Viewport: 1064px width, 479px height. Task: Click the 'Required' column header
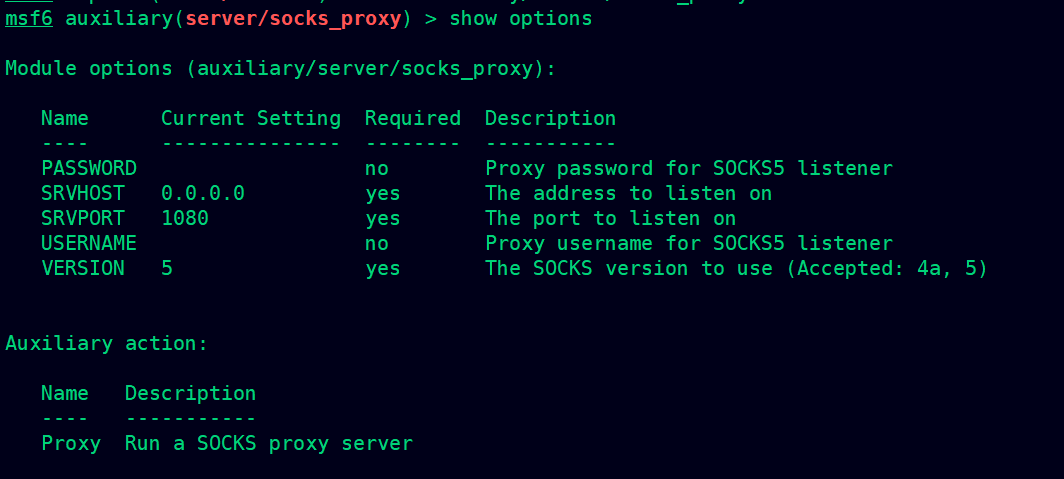pyautogui.click(x=413, y=119)
